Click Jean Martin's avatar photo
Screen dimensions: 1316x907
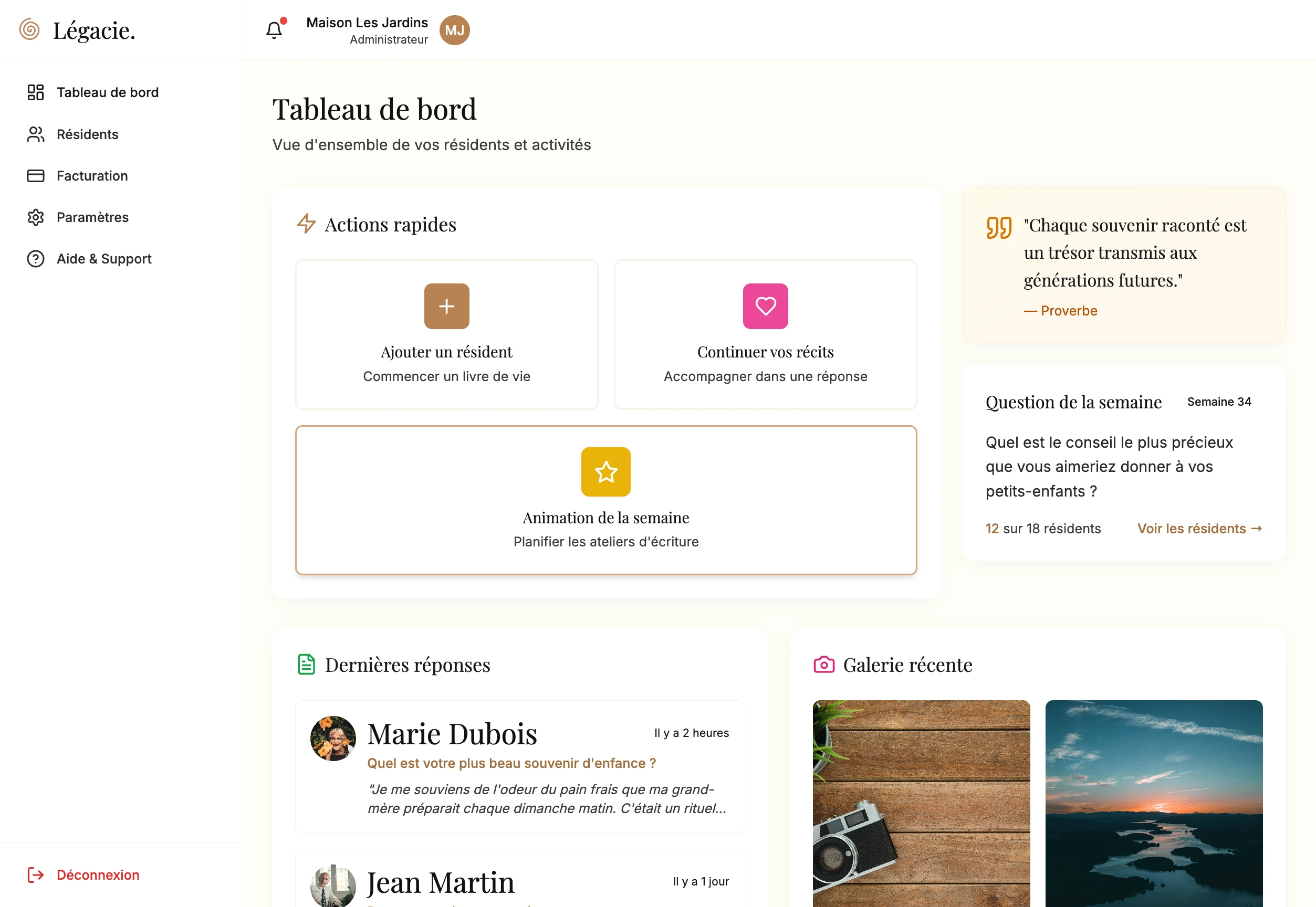(x=333, y=885)
